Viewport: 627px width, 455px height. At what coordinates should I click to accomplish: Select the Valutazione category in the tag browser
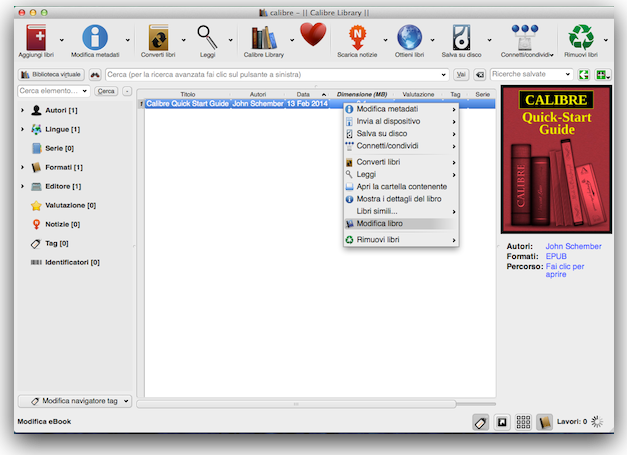click(70, 206)
